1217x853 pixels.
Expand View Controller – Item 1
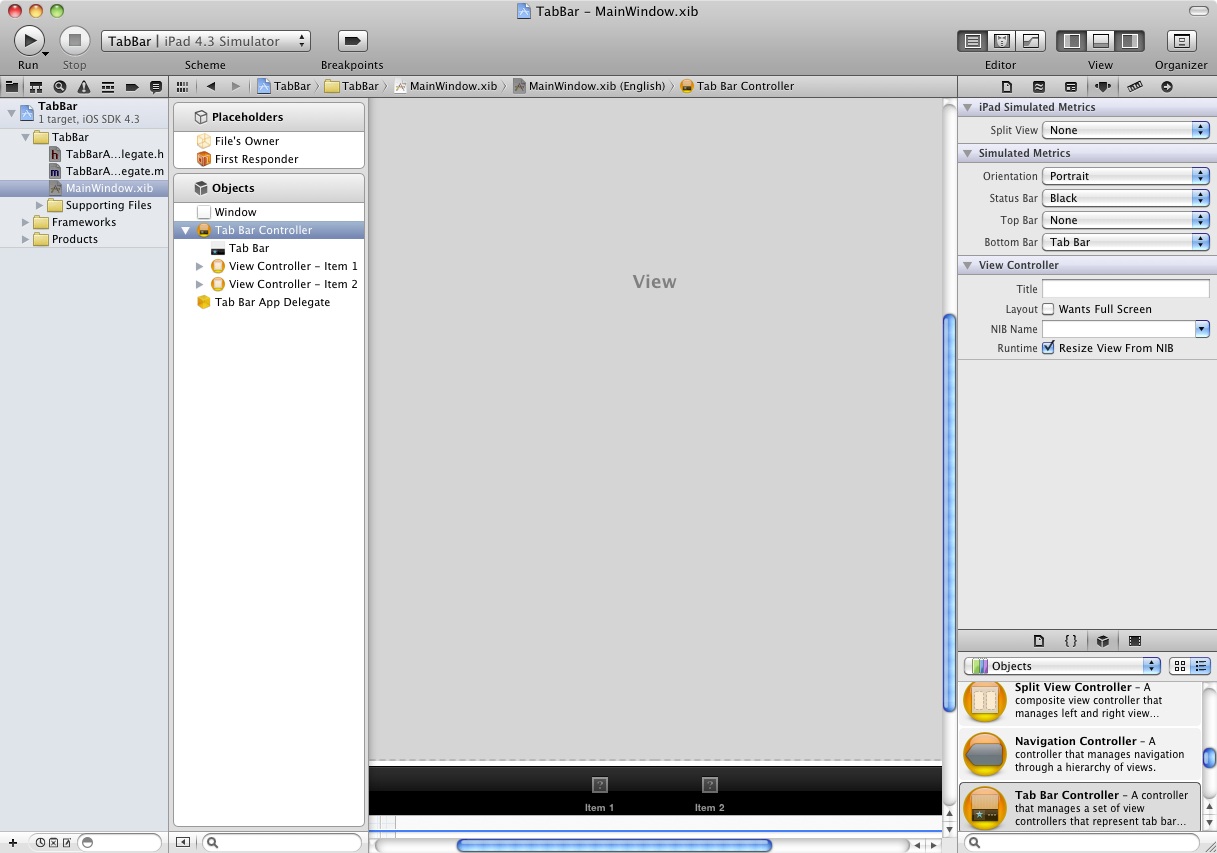(200, 266)
